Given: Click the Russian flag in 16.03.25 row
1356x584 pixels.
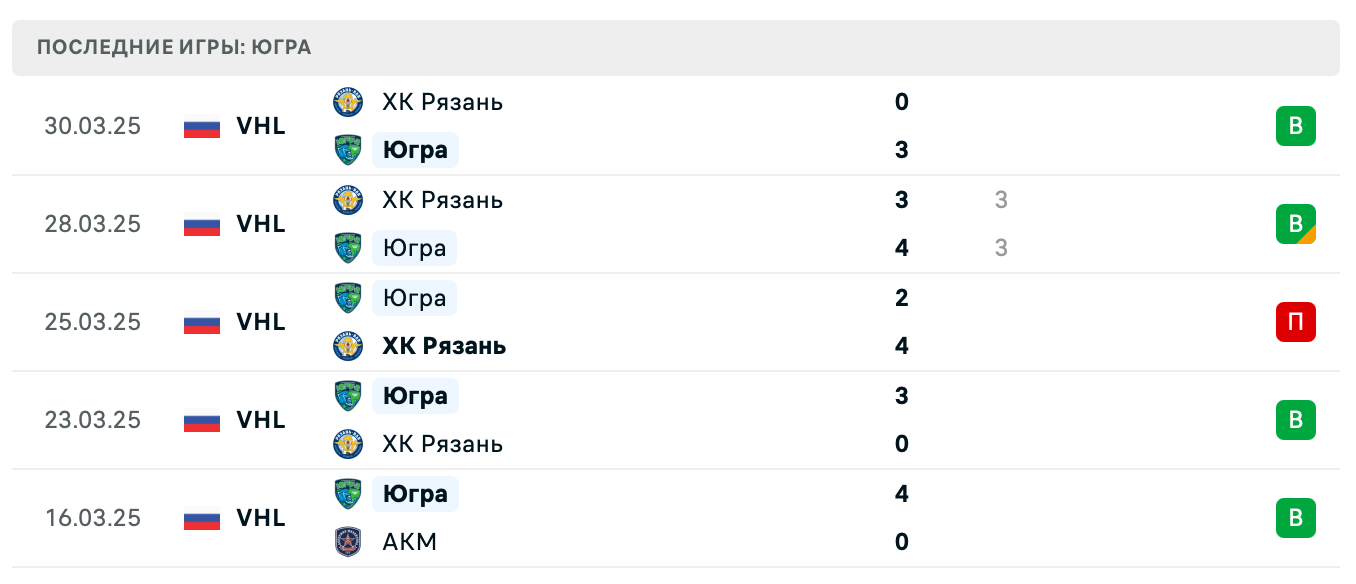Looking at the screenshot, I should [202, 519].
